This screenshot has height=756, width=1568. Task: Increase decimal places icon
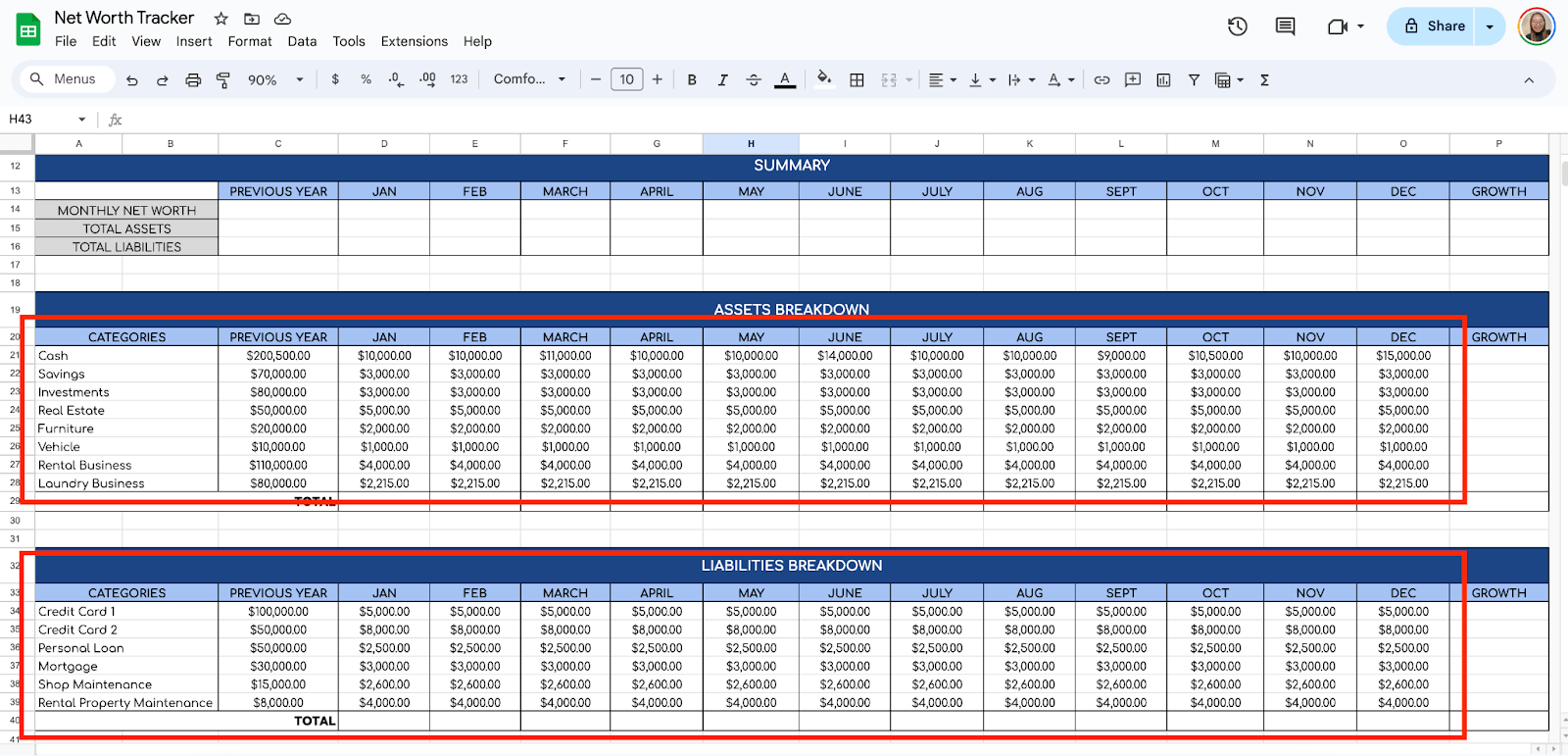pyautogui.click(x=427, y=79)
